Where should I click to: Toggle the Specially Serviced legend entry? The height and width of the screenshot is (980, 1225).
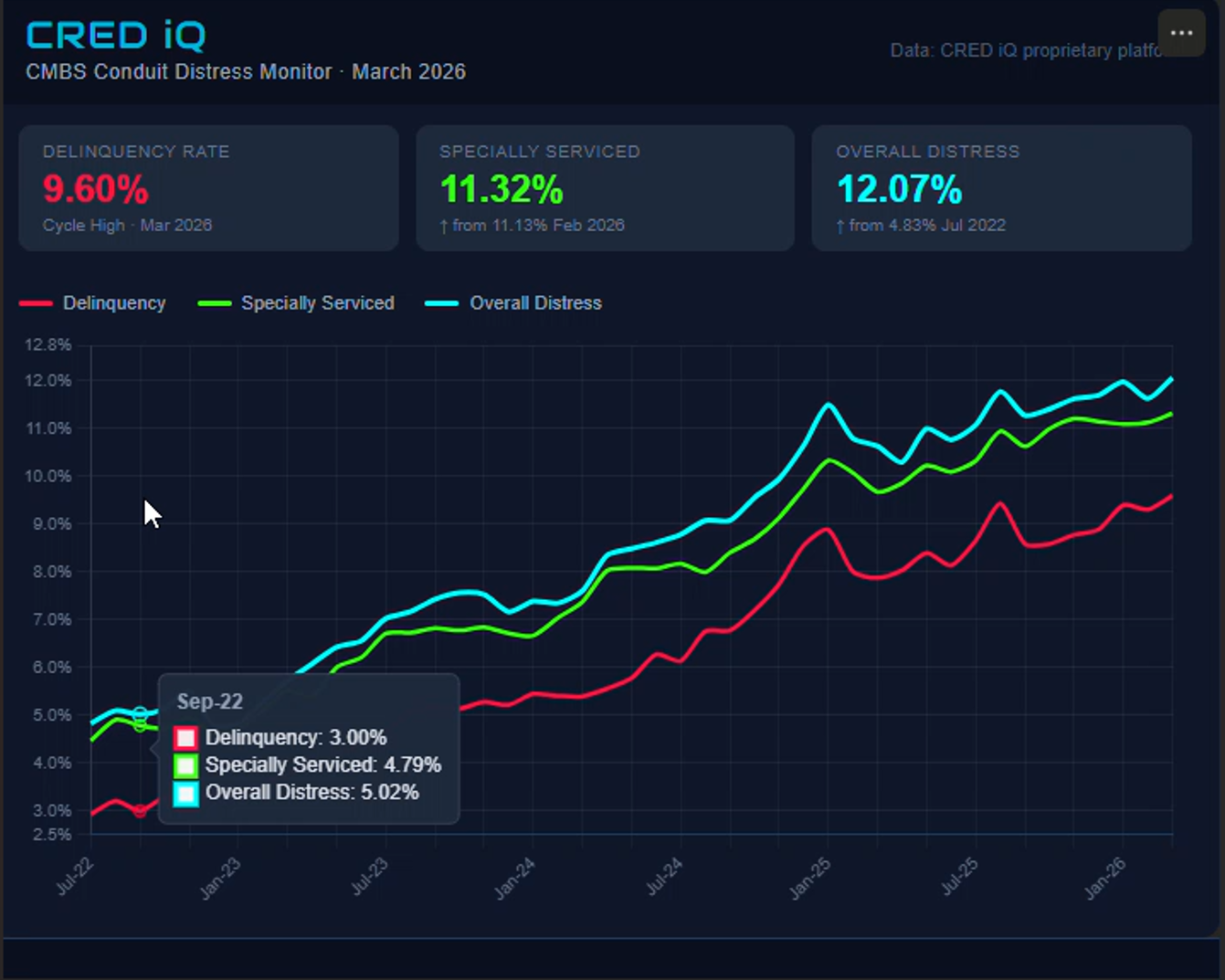[x=297, y=303]
